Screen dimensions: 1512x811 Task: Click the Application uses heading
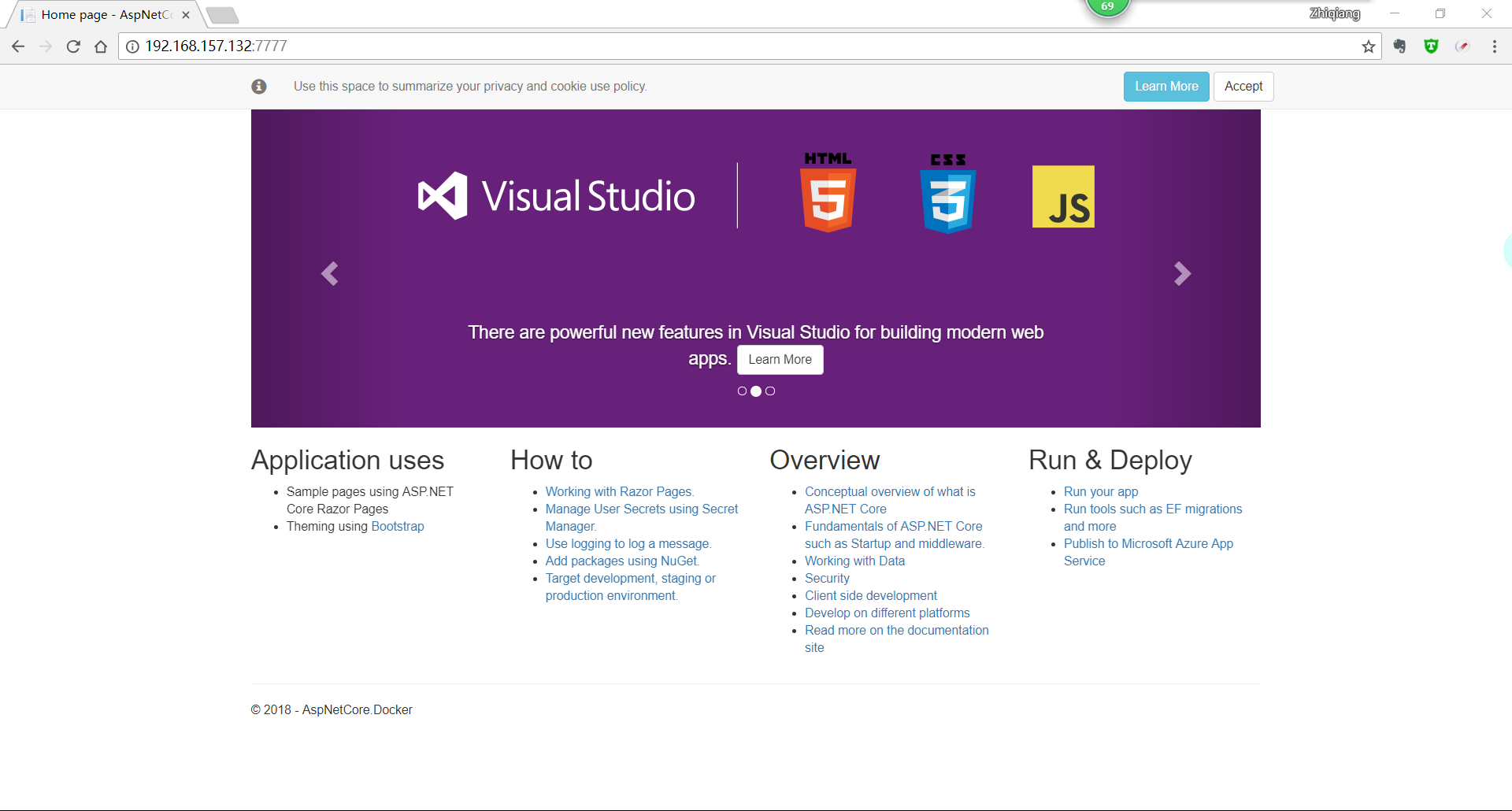point(348,461)
